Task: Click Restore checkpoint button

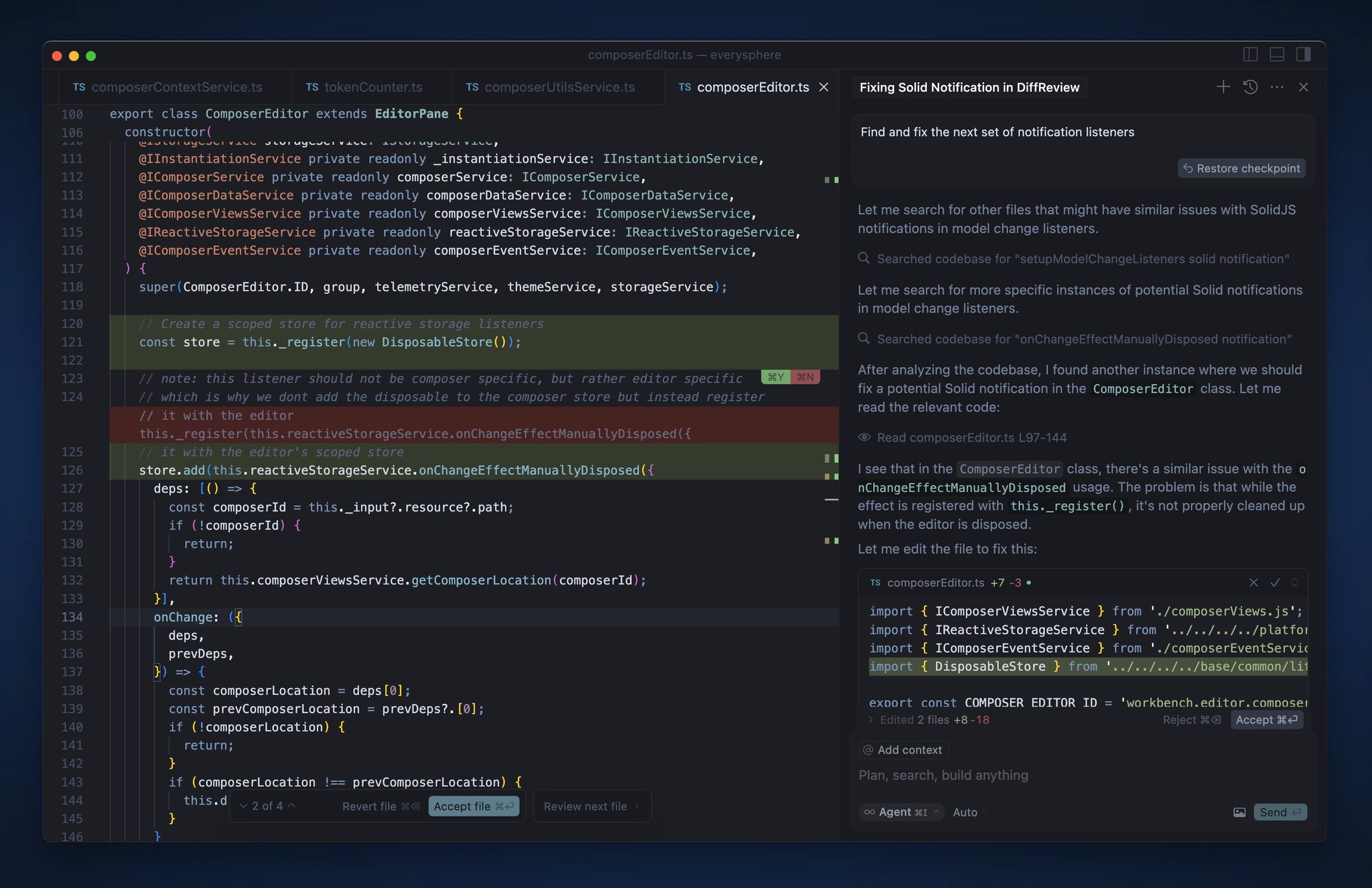Action: [x=1241, y=168]
